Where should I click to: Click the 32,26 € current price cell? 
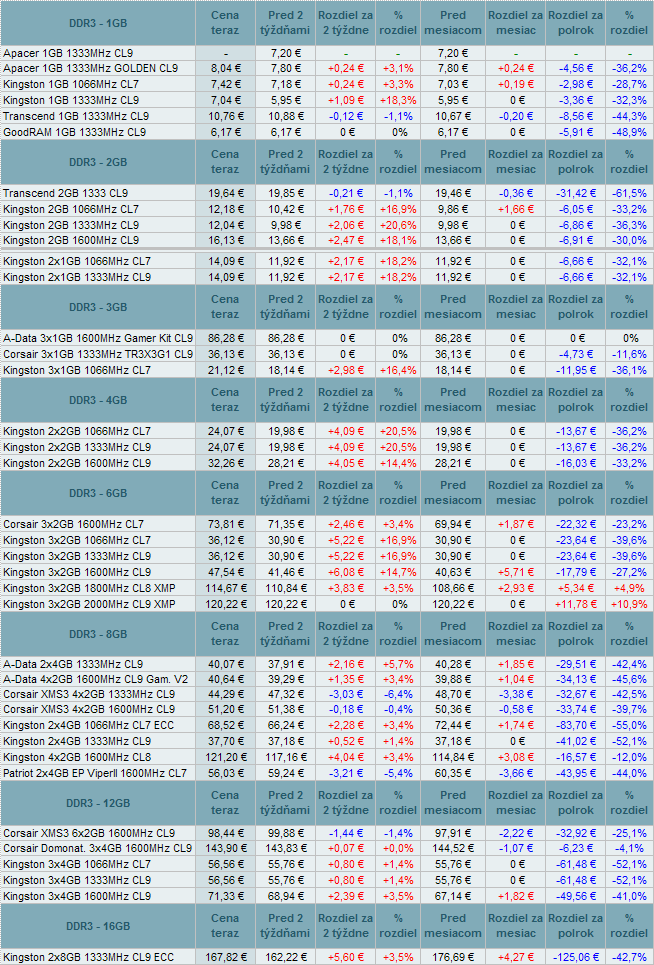[x=226, y=463]
